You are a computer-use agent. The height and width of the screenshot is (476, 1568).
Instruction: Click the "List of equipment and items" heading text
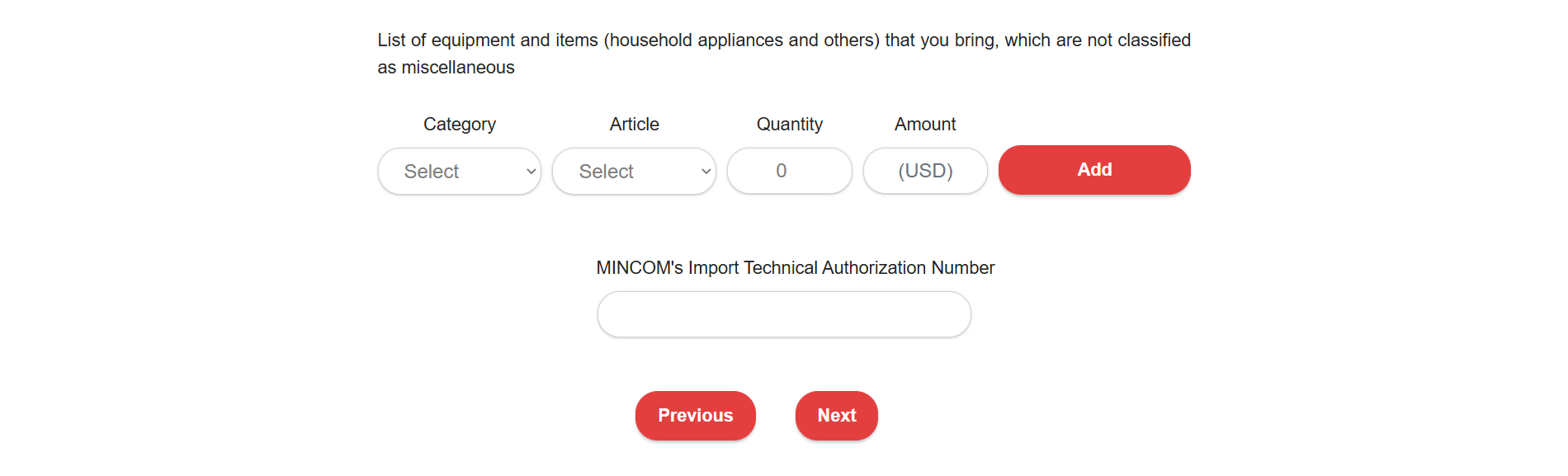click(x=488, y=40)
